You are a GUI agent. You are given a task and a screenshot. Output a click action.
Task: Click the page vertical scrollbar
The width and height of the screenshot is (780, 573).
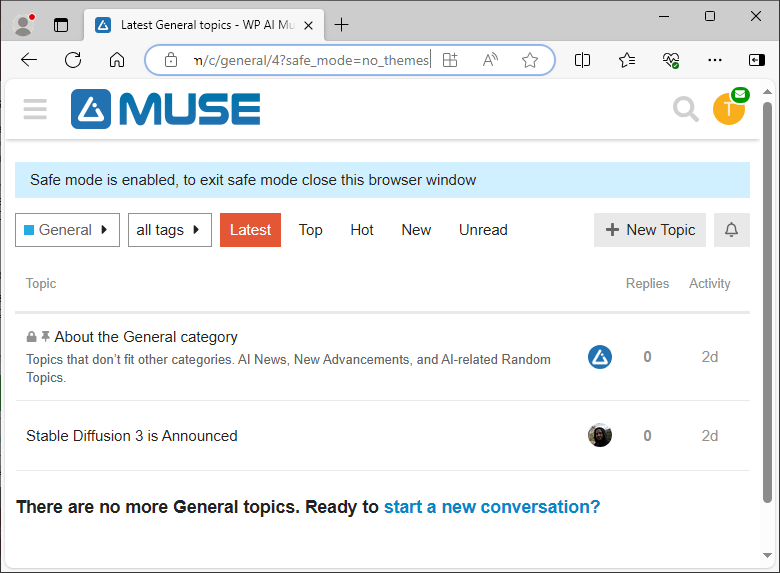(767, 302)
